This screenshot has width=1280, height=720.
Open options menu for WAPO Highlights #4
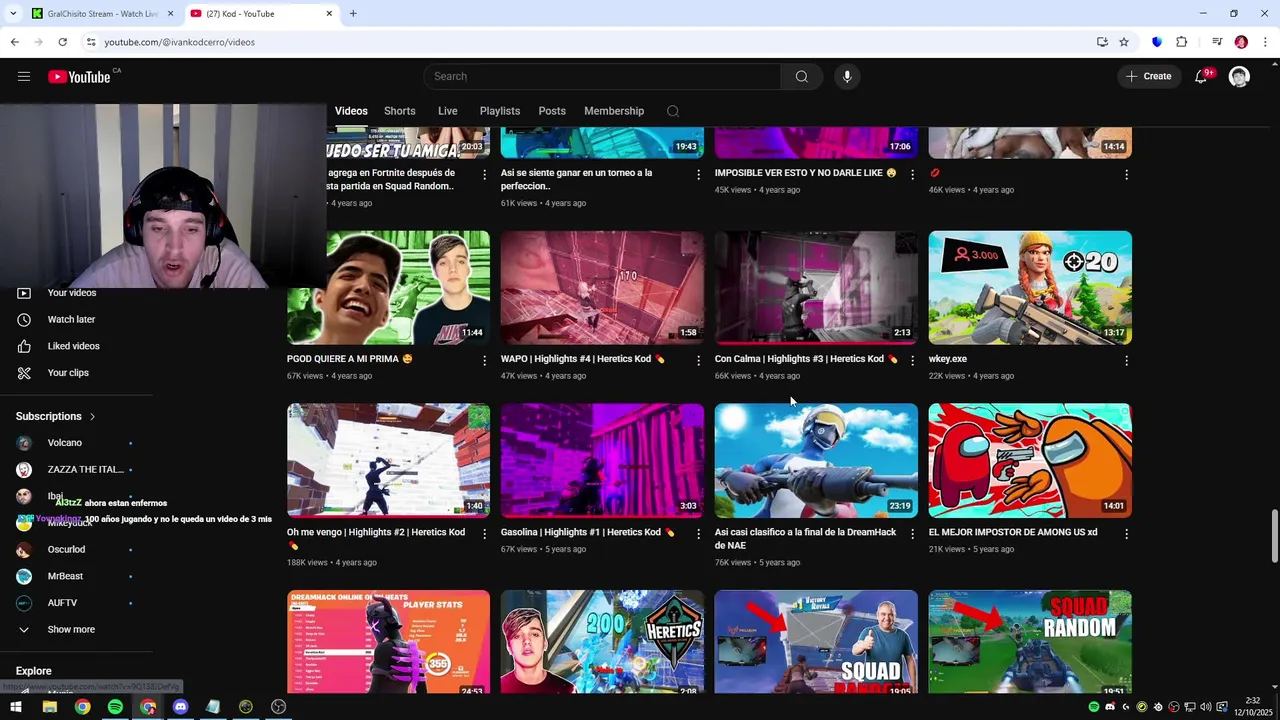pyautogui.click(x=698, y=360)
